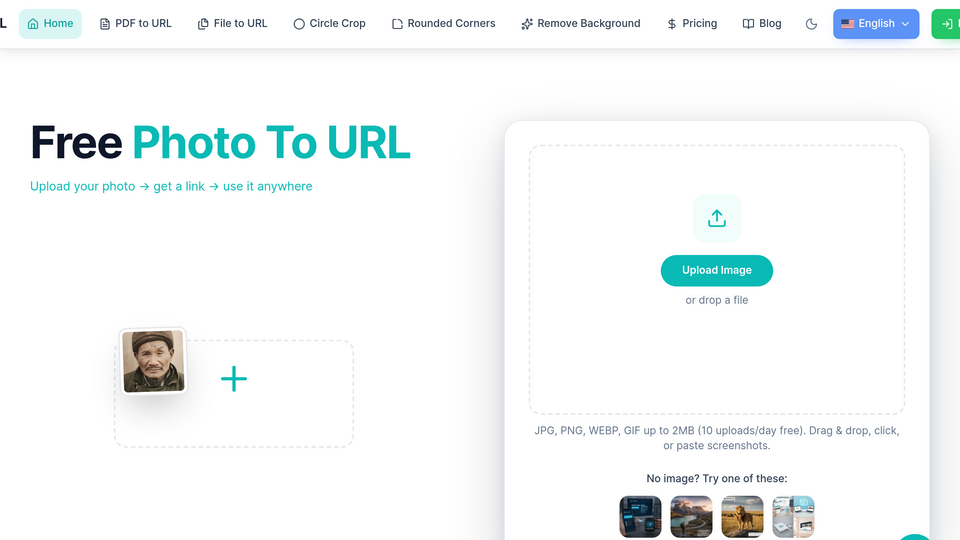Image resolution: width=960 pixels, height=540 pixels.
Task: Expand the English language dropdown
Action: point(876,24)
